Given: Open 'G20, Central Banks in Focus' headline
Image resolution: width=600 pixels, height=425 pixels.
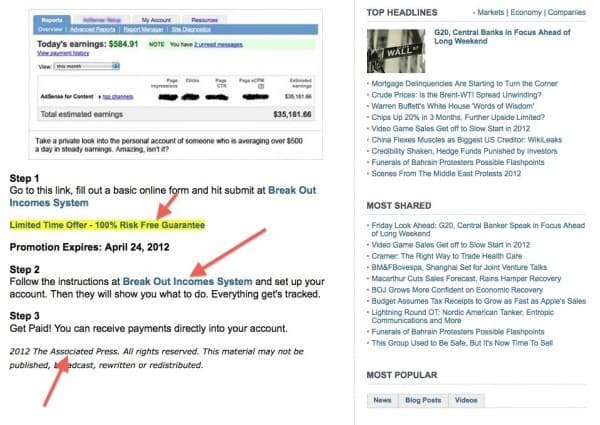Looking at the screenshot, I should (x=502, y=37).
